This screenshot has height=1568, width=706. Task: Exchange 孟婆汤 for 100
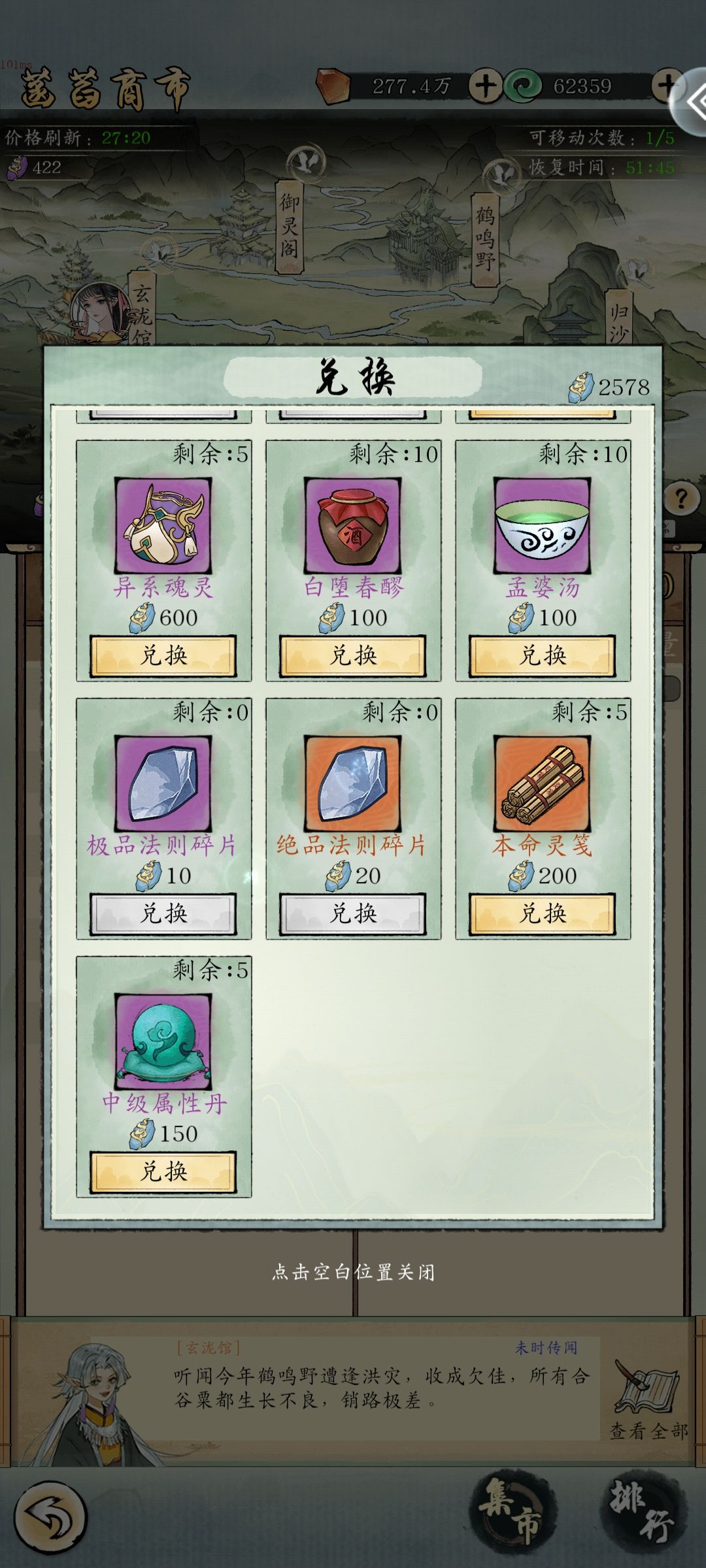[542, 655]
